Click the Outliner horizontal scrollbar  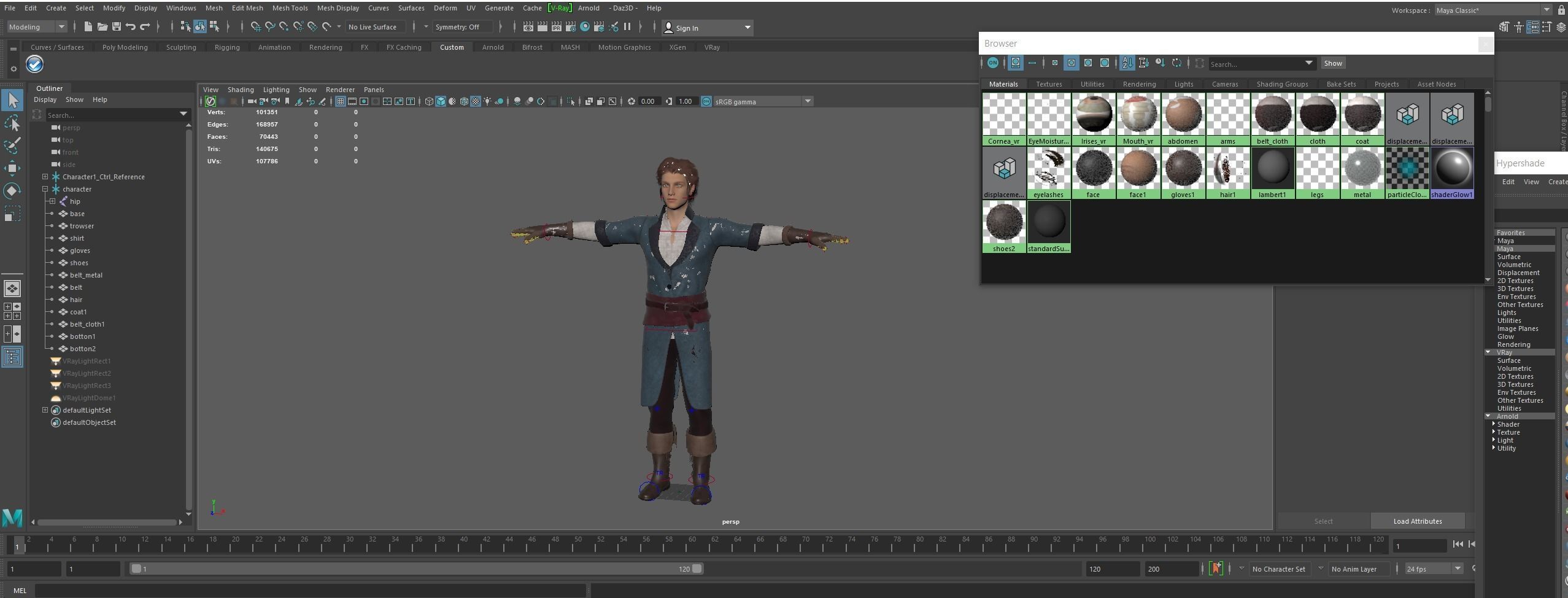[x=107, y=522]
